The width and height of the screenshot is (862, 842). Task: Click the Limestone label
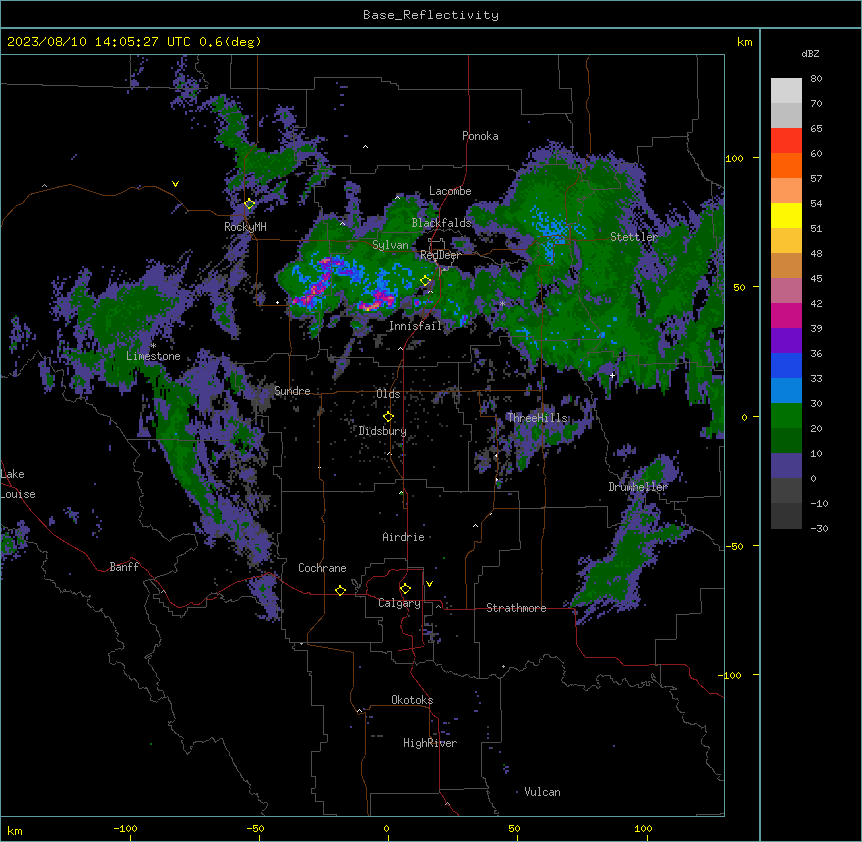[153, 356]
